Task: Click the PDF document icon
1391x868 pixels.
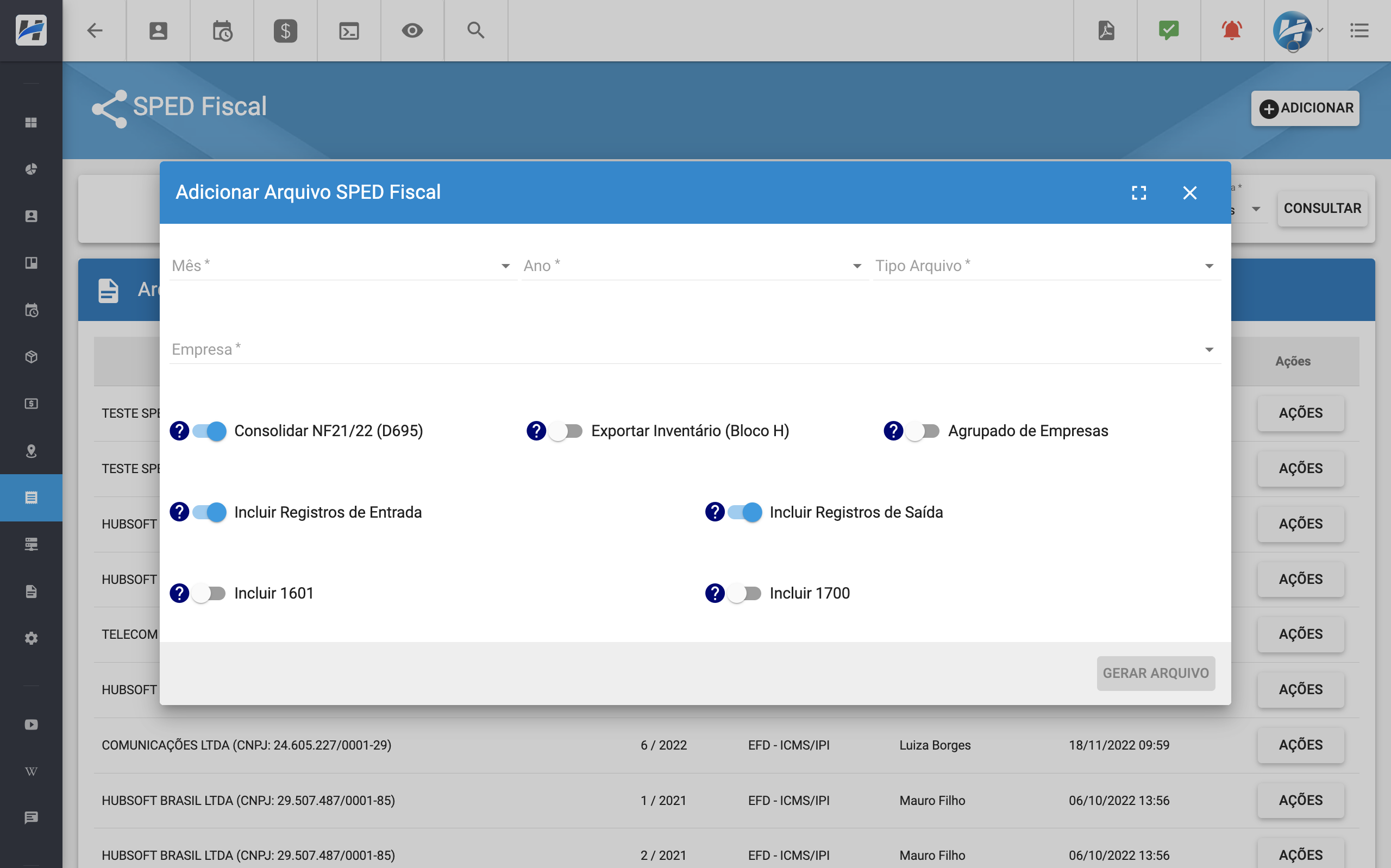Action: [x=1106, y=30]
